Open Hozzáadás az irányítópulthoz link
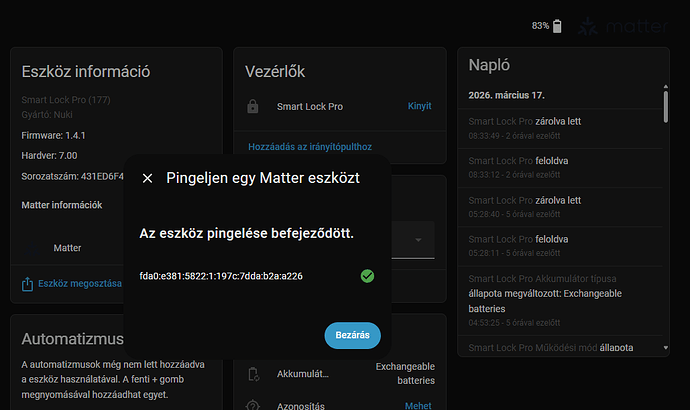 pyautogui.click(x=309, y=146)
